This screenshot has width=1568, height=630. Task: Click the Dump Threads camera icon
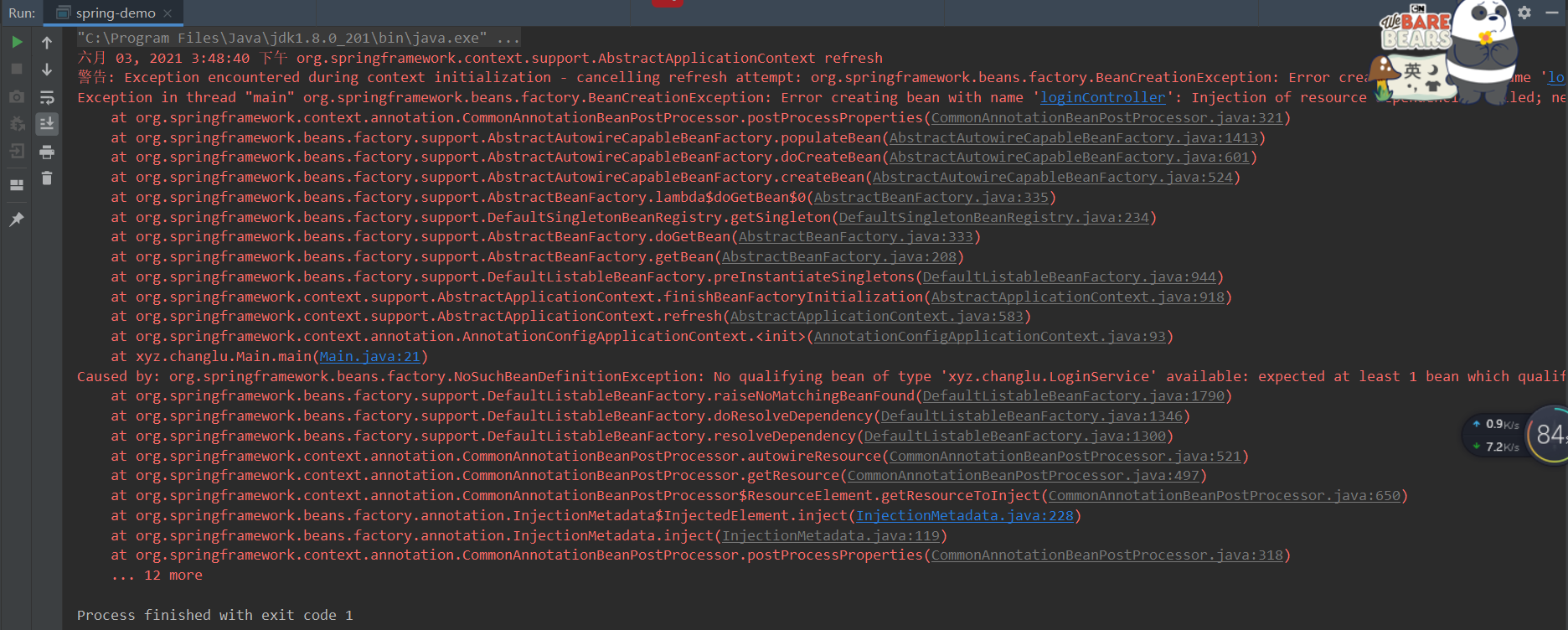pyautogui.click(x=17, y=97)
